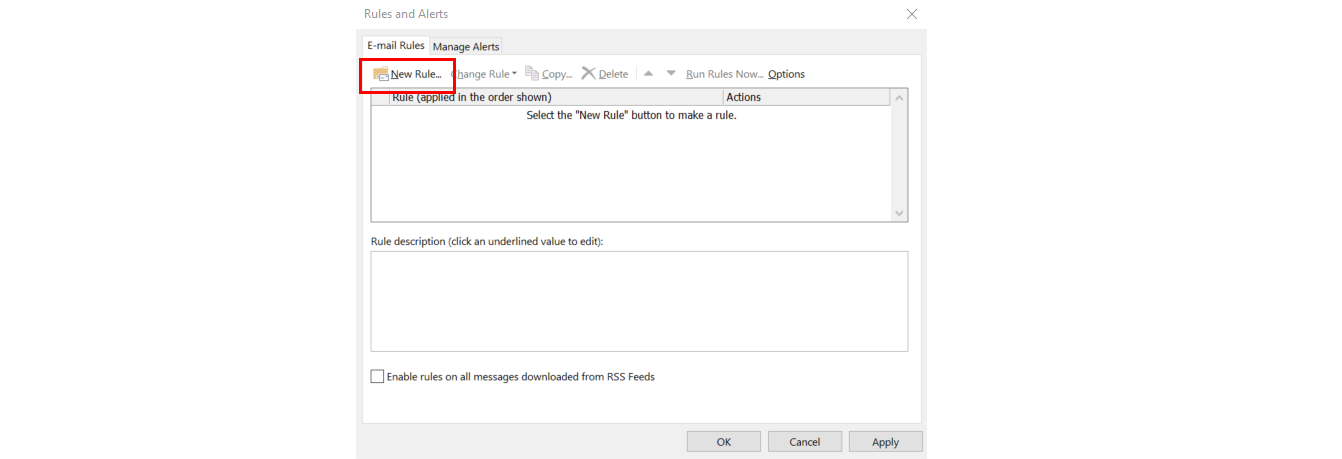
Task: Move rule up with the arrow
Action: (x=648, y=73)
